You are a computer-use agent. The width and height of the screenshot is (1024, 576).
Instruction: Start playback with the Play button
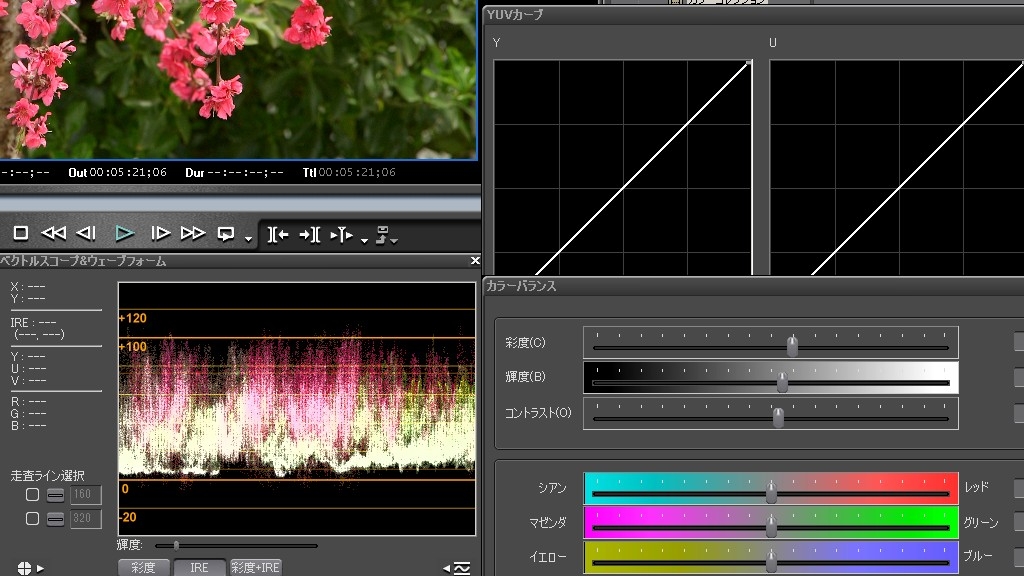124,233
